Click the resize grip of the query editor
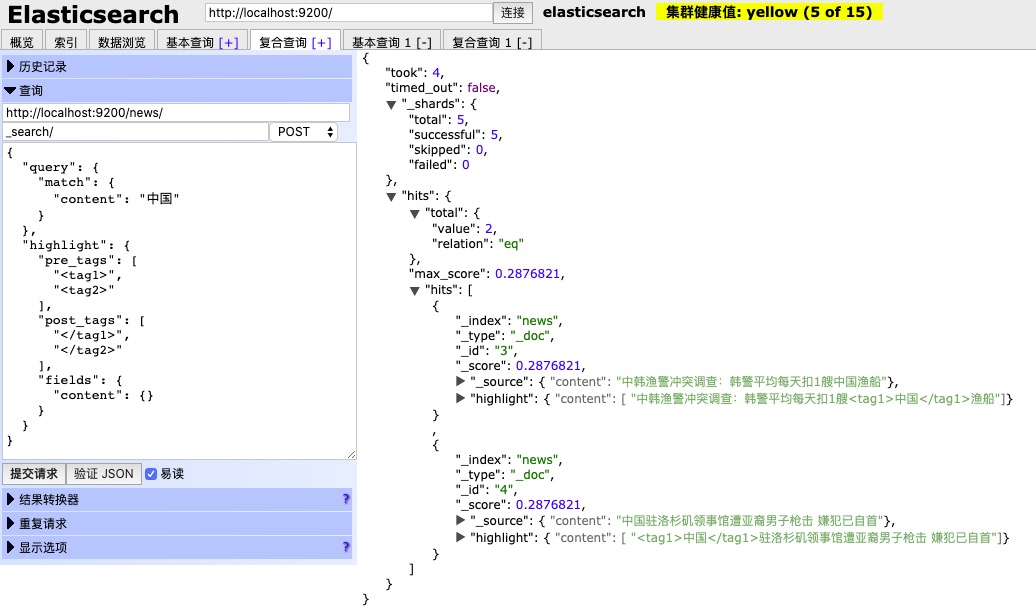The image size is (1036, 615). 351,454
